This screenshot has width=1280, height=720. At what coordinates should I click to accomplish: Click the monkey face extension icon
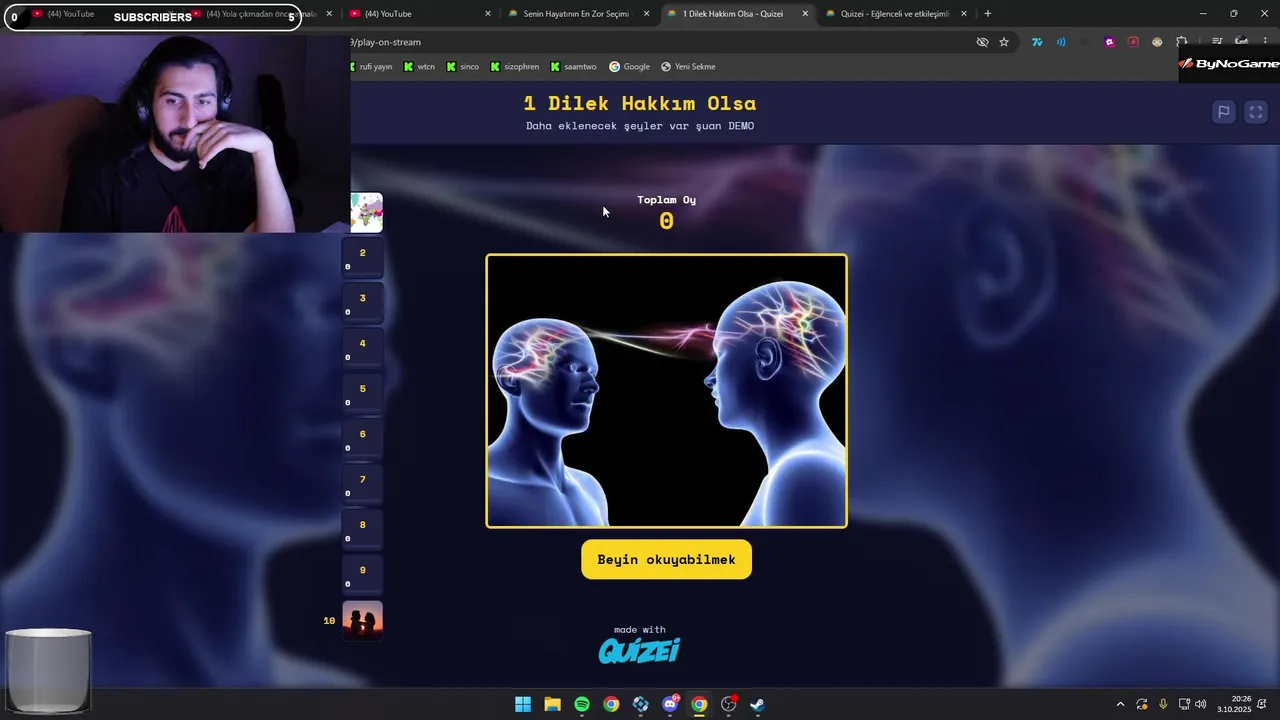(1157, 42)
